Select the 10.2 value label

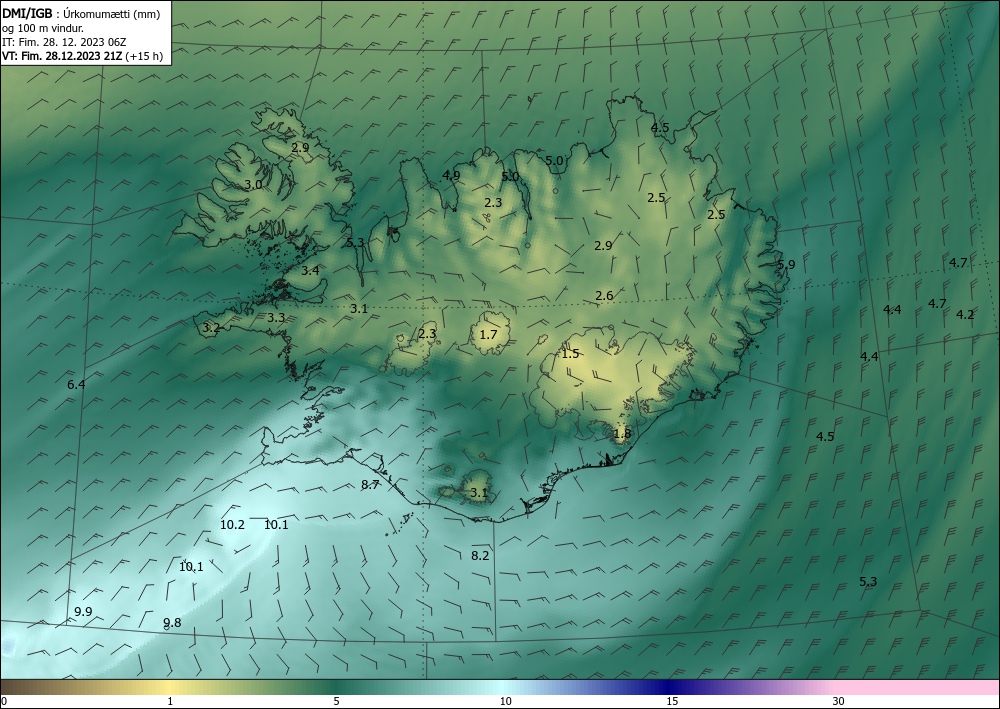[233, 525]
